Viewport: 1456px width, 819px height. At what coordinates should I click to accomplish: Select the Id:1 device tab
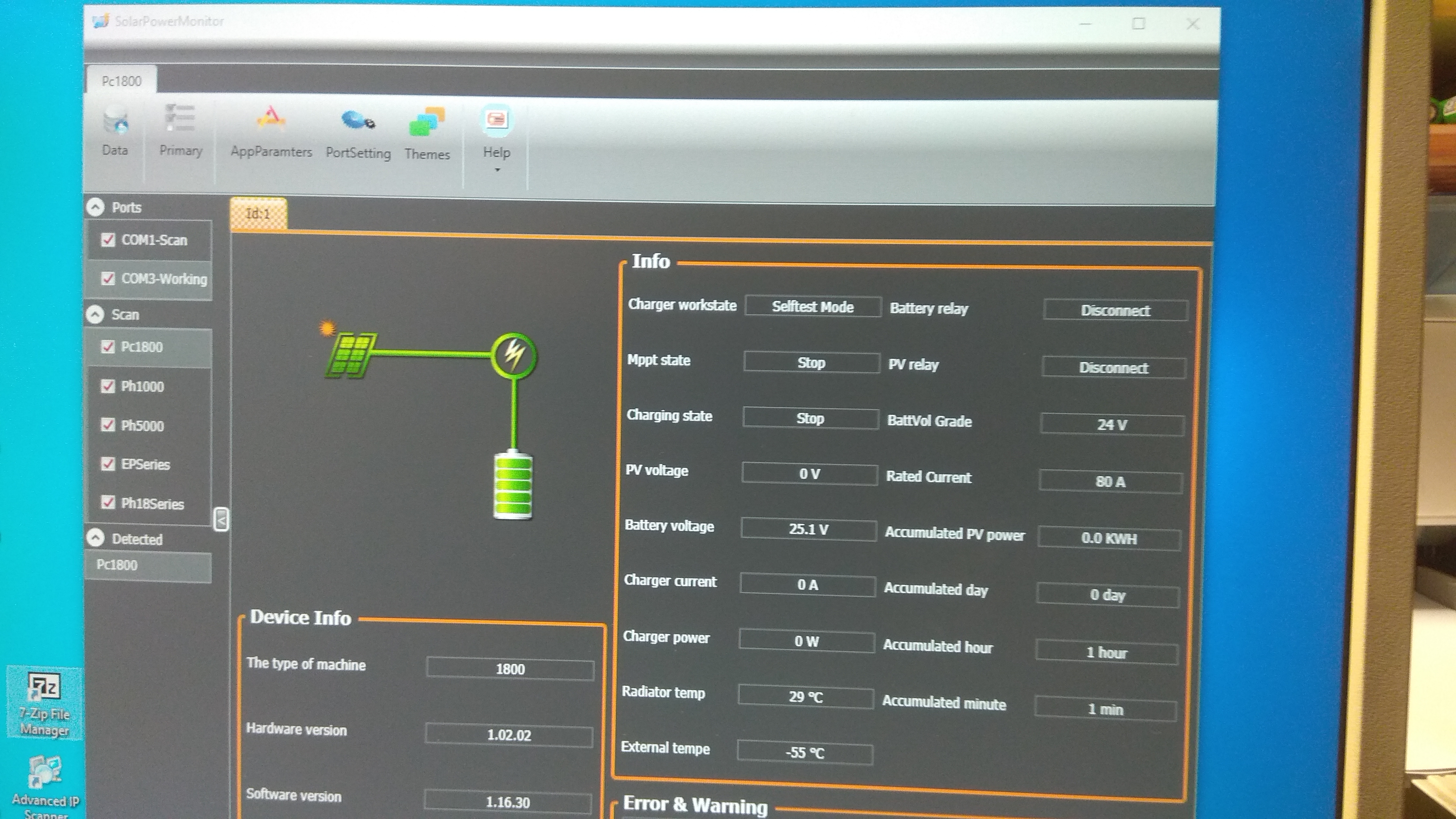point(258,213)
